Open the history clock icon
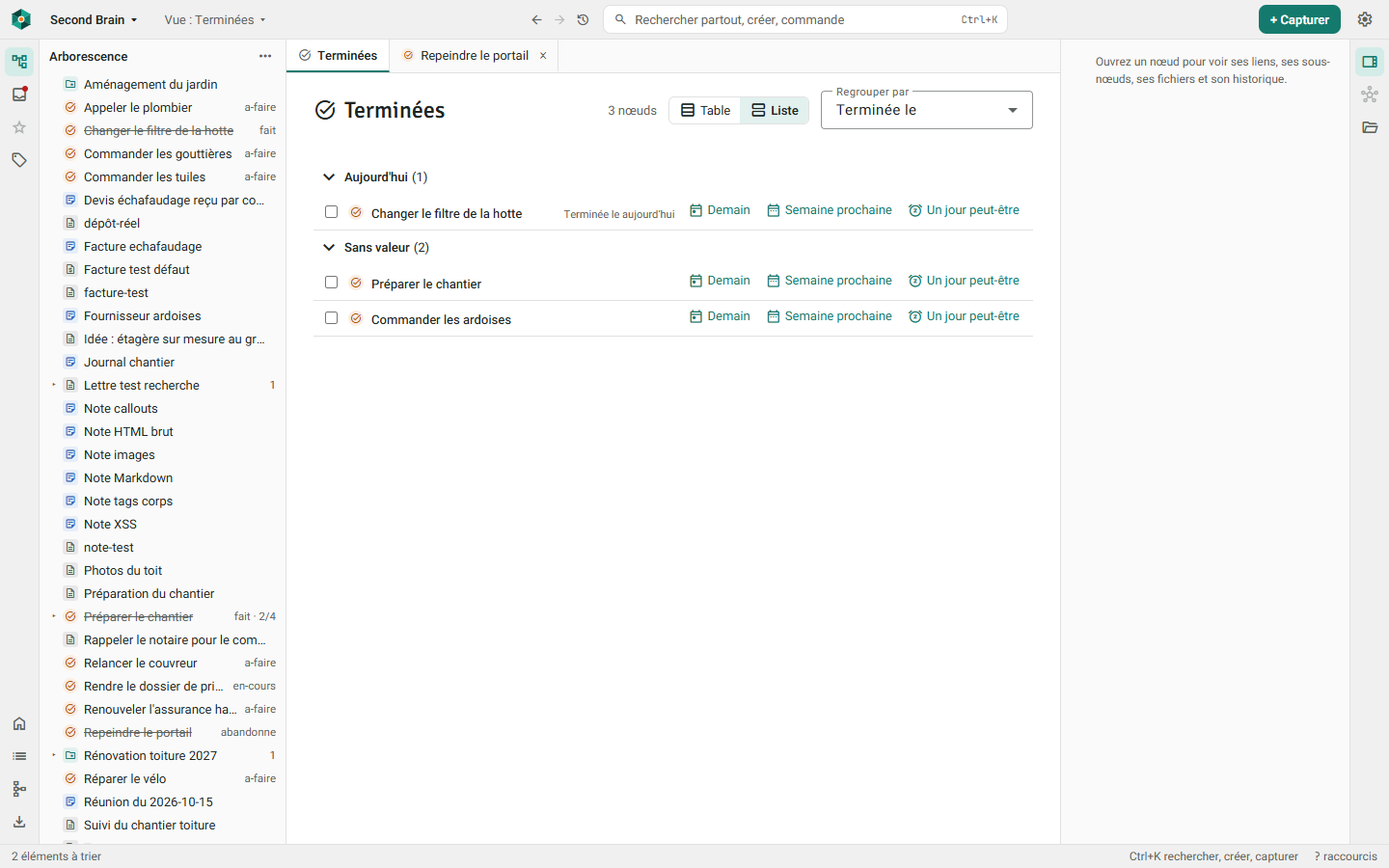Viewport: 1389px width, 868px height. pos(583,19)
